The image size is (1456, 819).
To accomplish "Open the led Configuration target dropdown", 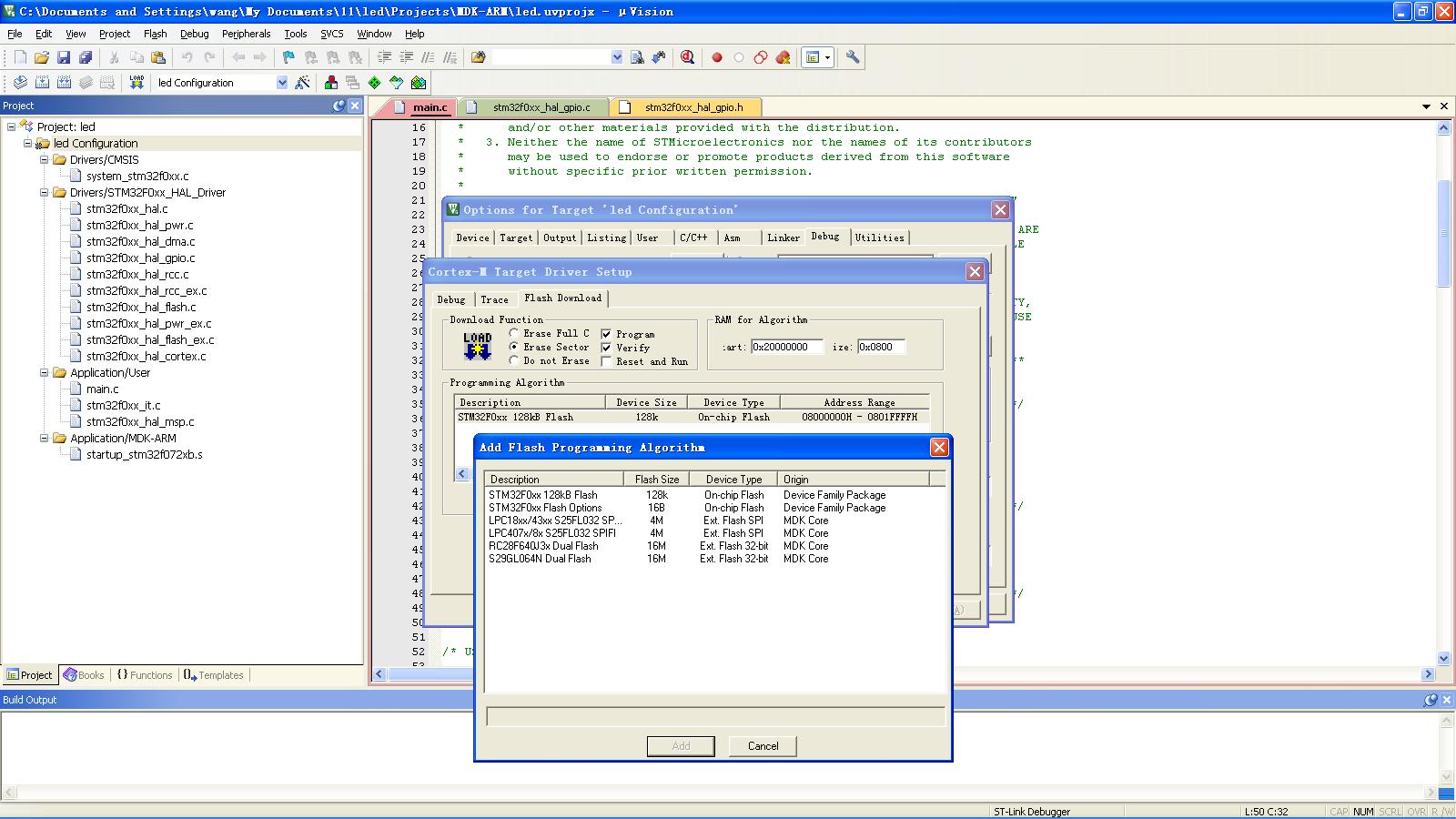I will coord(282,83).
